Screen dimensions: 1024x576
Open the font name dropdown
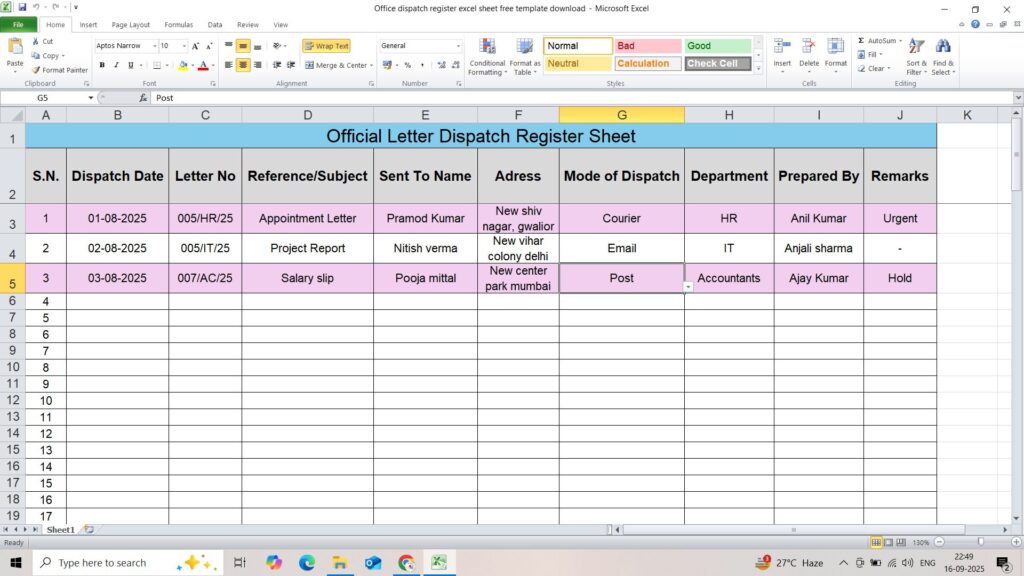click(x=154, y=46)
